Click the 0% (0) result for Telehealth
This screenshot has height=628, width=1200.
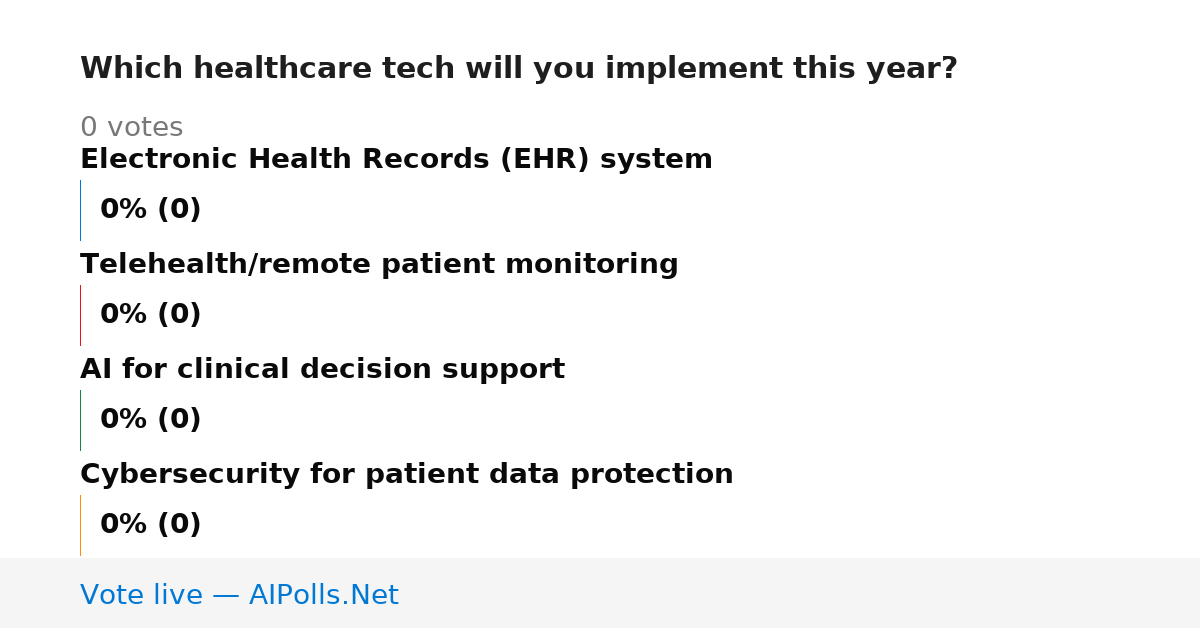(x=150, y=315)
